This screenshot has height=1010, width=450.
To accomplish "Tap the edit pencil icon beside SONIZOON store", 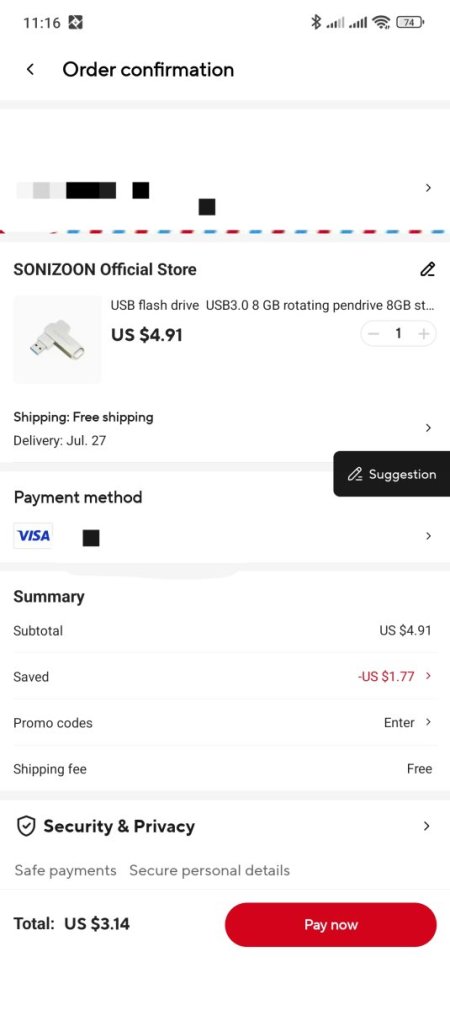I will pos(427,269).
